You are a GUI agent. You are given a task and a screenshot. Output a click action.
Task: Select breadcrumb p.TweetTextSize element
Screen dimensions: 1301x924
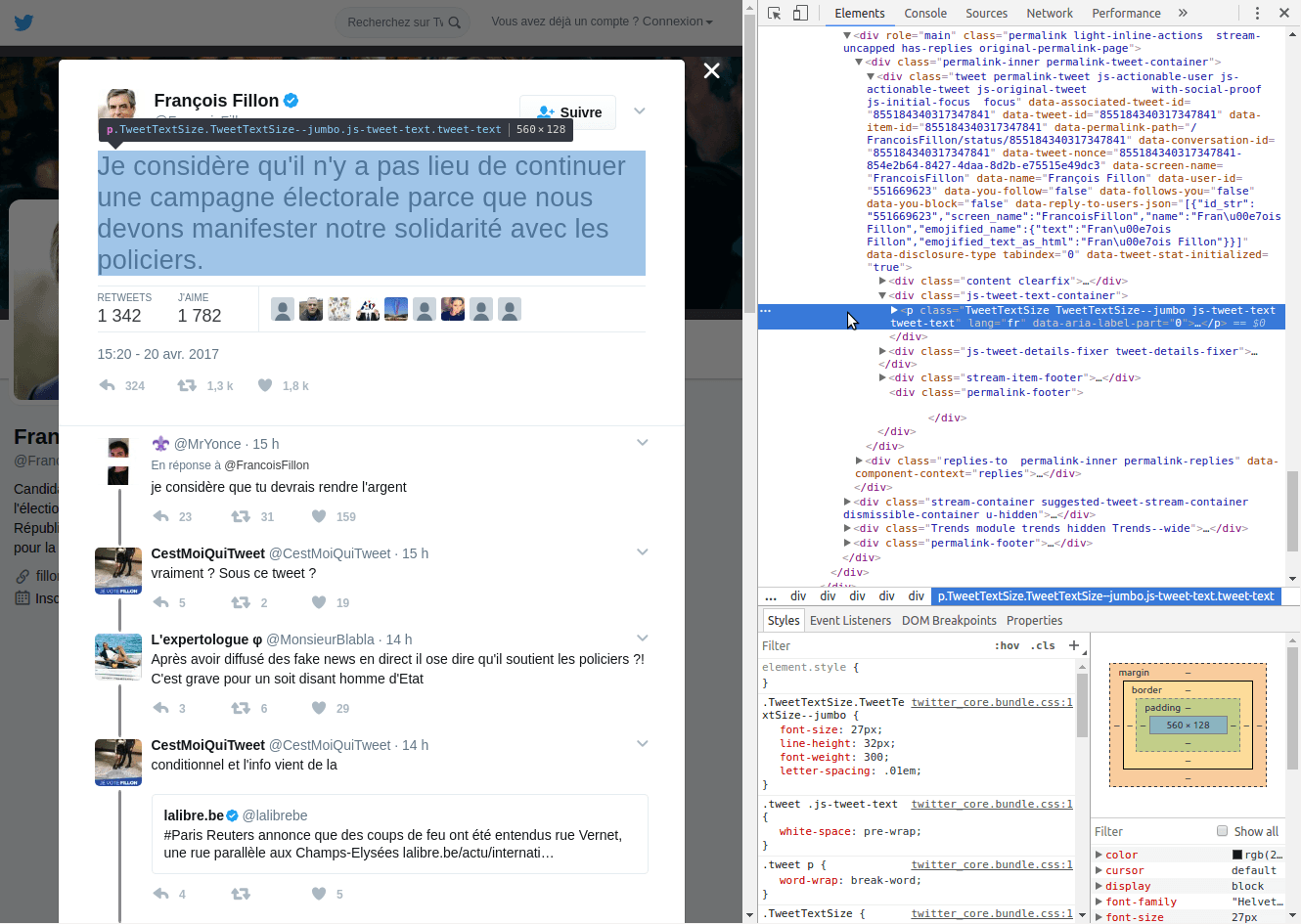pyautogui.click(x=1105, y=595)
